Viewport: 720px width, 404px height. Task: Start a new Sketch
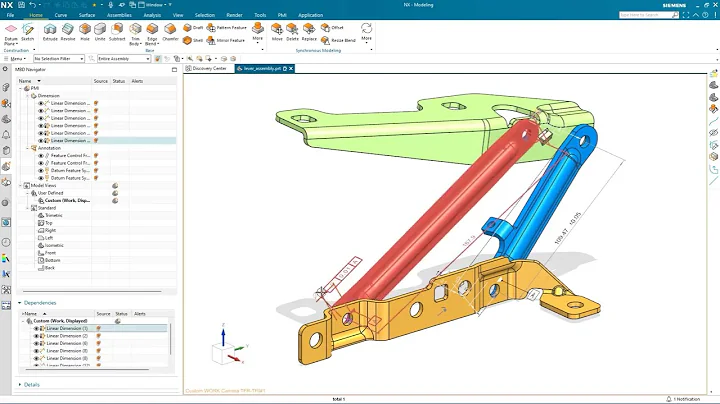pyautogui.click(x=28, y=32)
